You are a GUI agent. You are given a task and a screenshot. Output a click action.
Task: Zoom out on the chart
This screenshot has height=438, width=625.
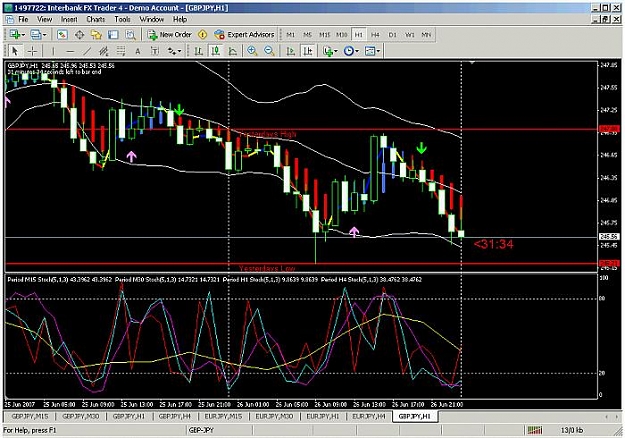(269, 51)
